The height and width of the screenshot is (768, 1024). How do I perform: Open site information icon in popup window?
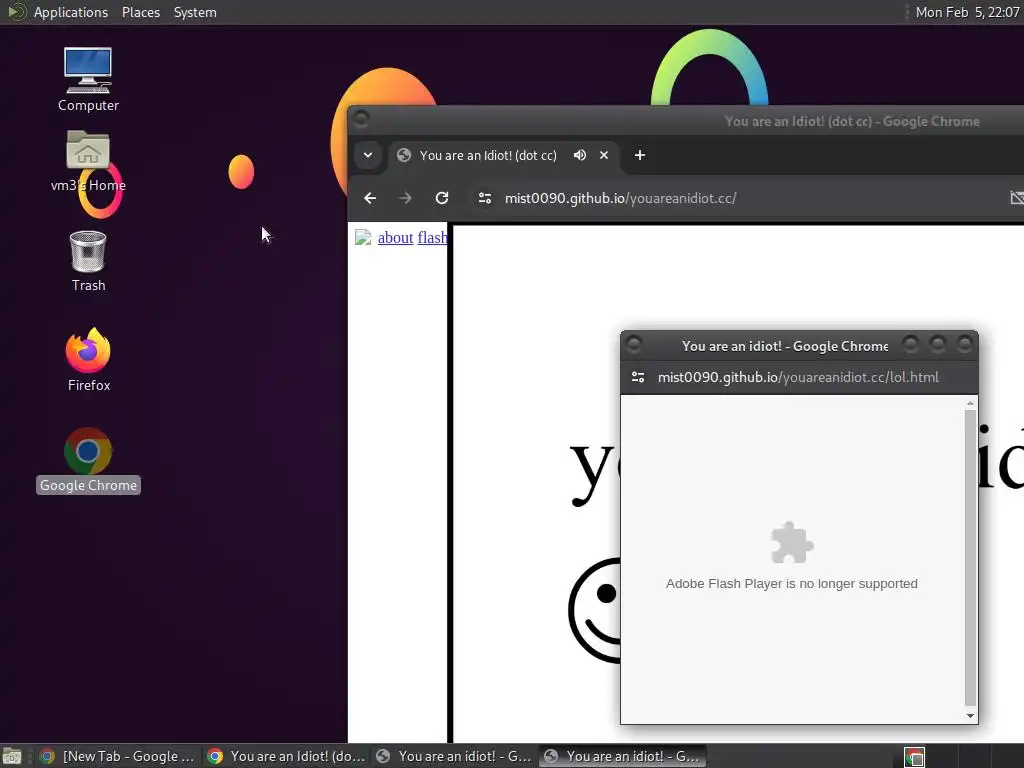pyautogui.click(x=638, y=377)
